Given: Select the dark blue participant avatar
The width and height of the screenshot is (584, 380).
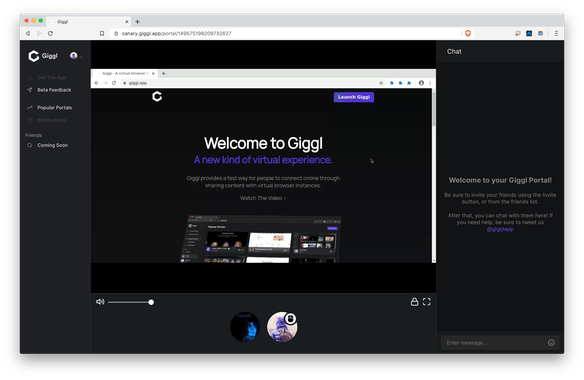Looking at the screenshot, I should [245, 327].
